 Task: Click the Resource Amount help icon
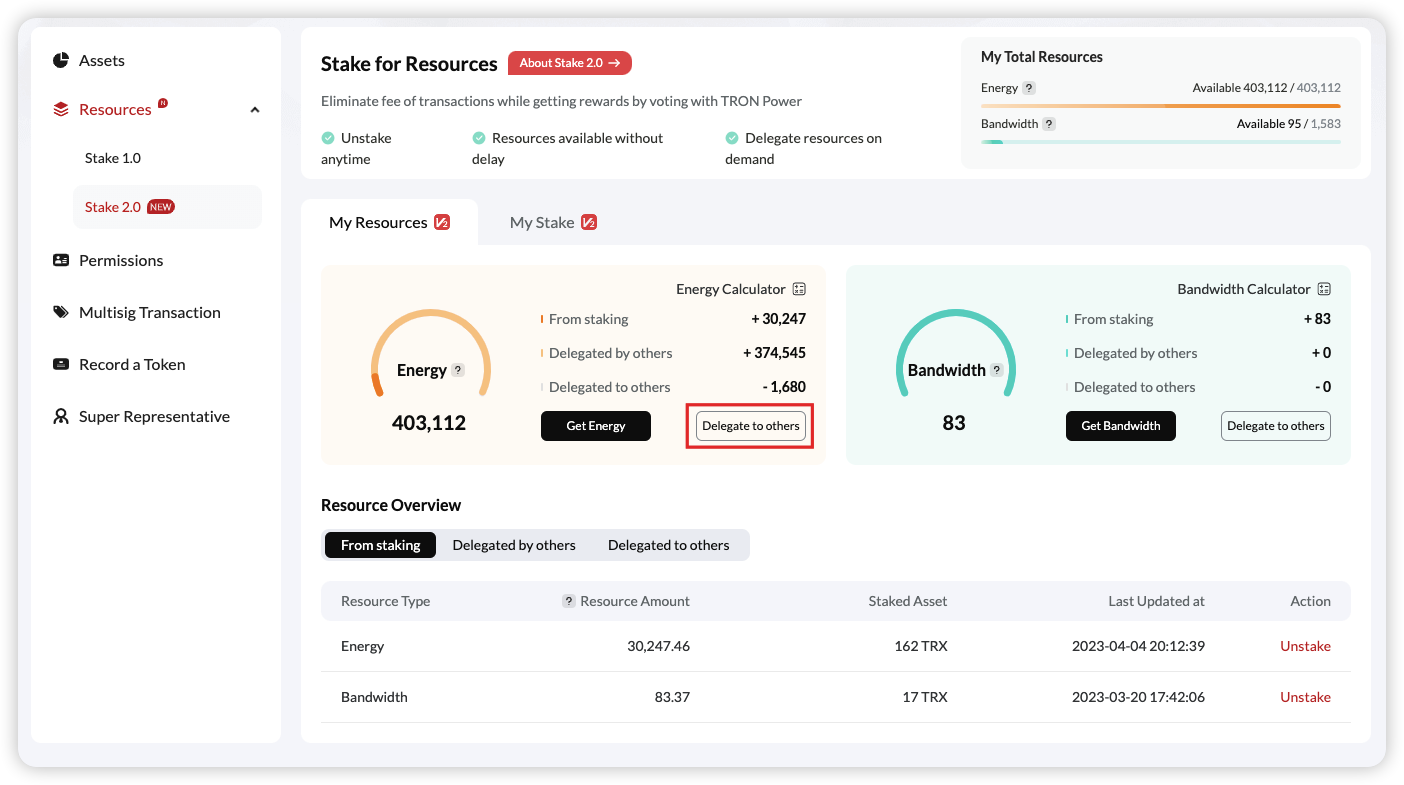pyautogui.click(x=569, y=601)
